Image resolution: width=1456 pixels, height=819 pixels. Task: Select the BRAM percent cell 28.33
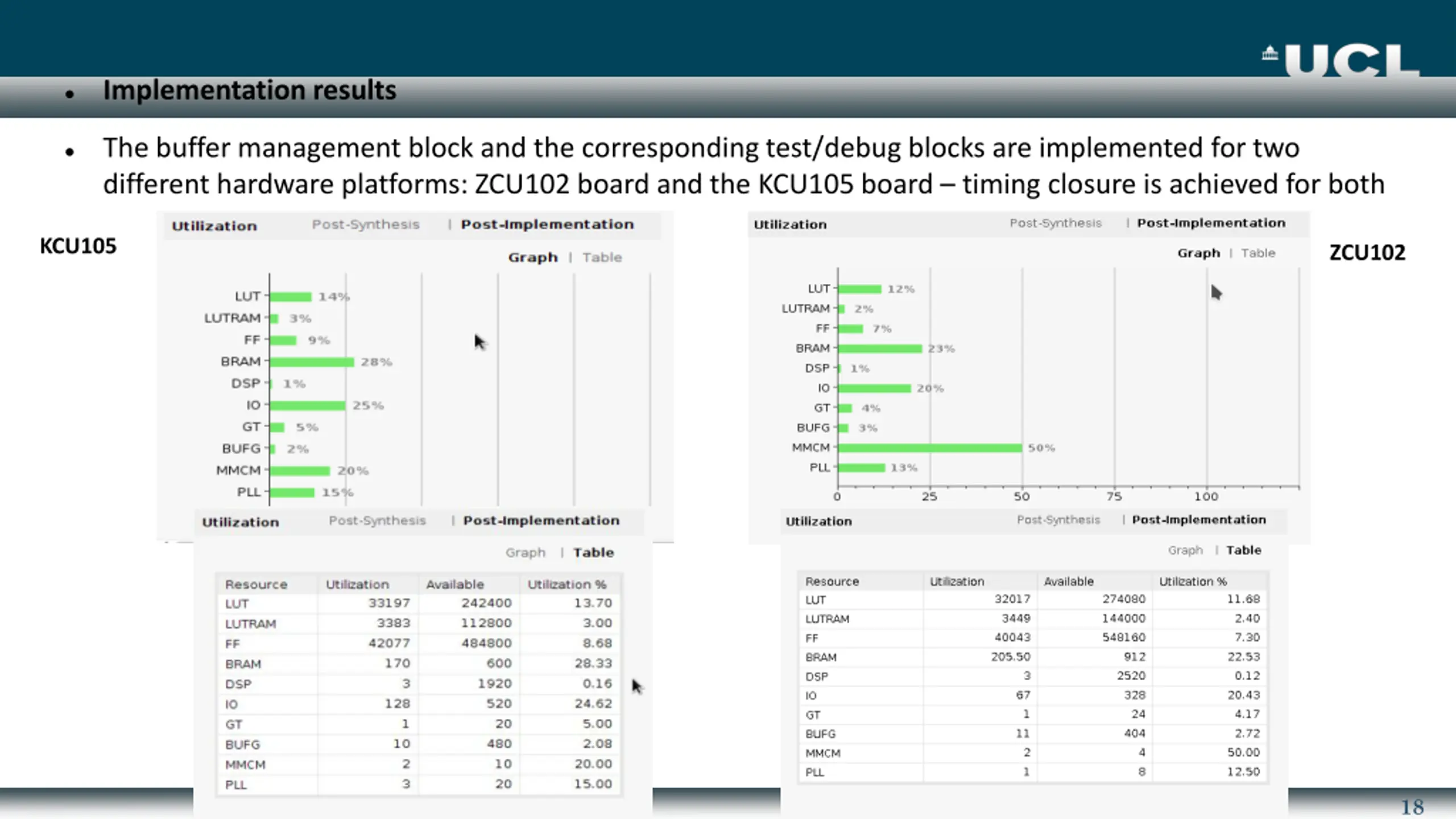pyautogui.click(x=593, y=664)
